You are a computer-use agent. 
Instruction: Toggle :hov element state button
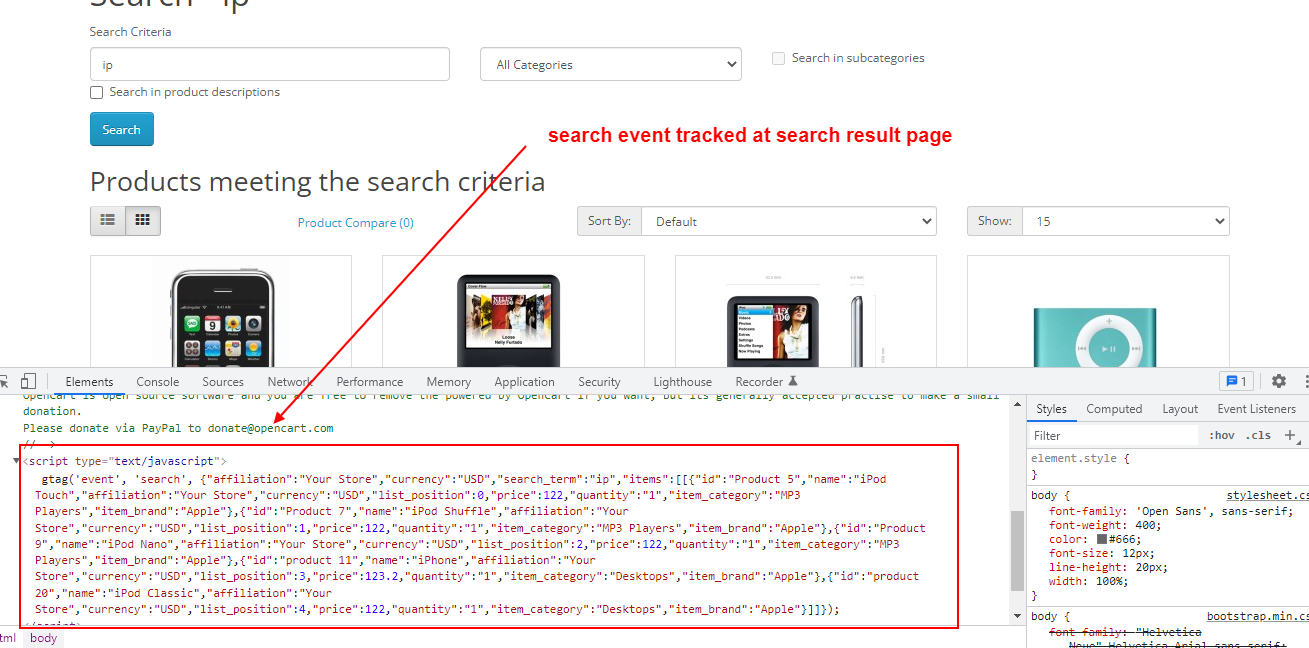1221,435
